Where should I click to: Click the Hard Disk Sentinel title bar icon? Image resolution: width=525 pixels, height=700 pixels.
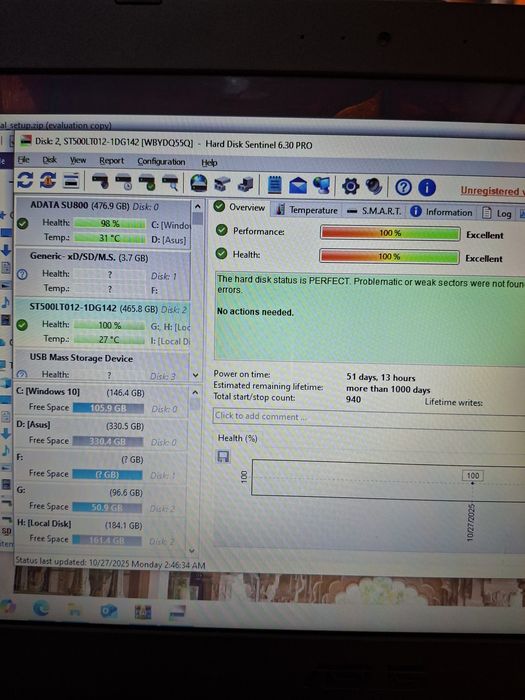coord(26,140)
